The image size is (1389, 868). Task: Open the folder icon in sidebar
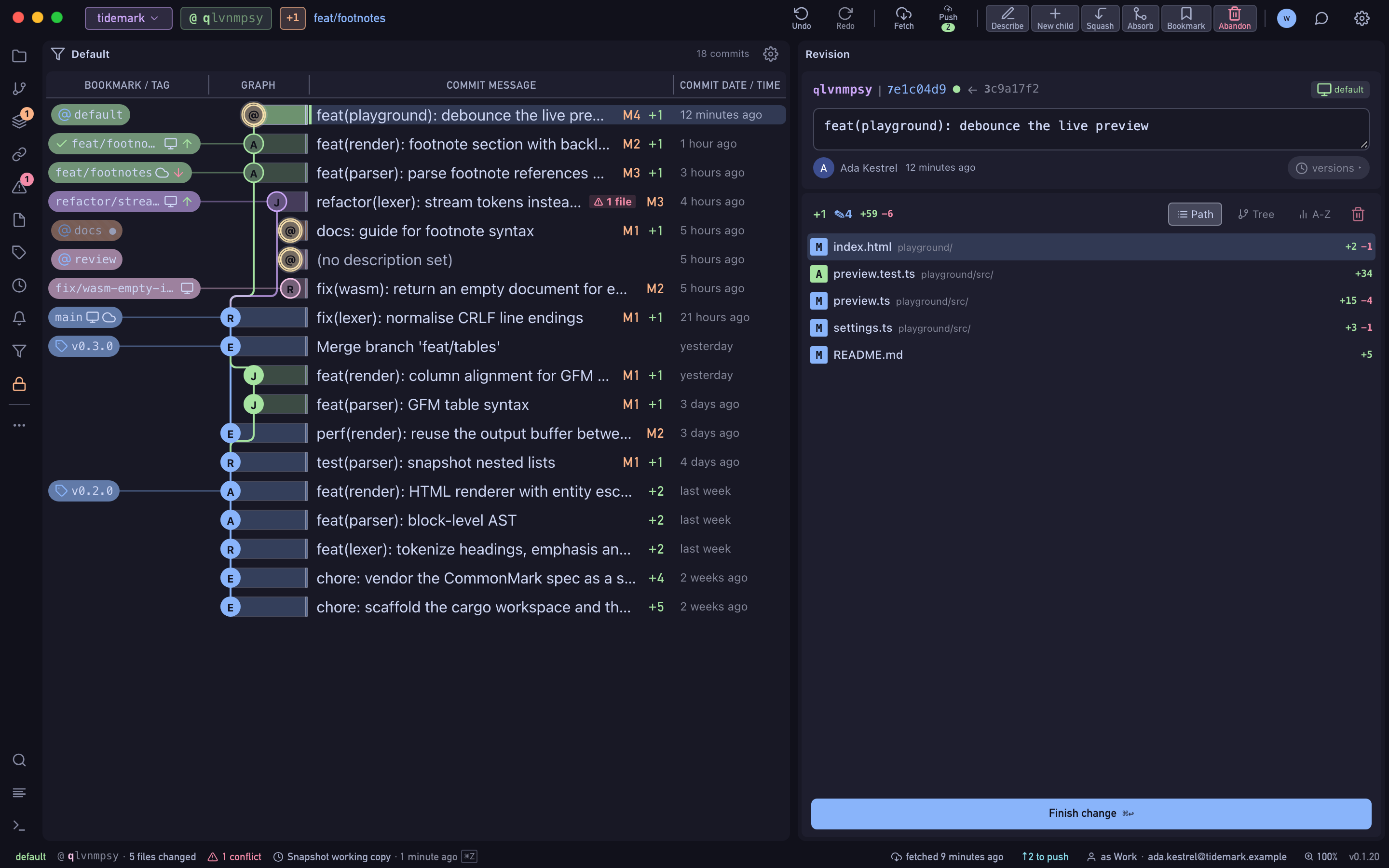coord(19,55)
